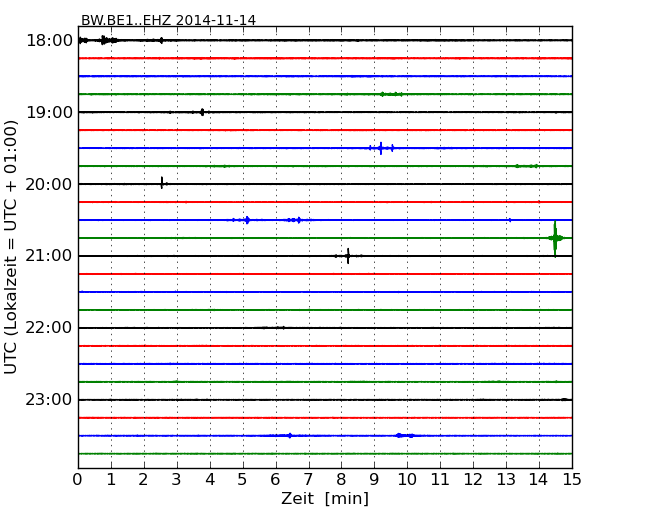
Task: Click the plot title BW.BE1..EHZ 2014-11-14
Action: click(168, 20)
